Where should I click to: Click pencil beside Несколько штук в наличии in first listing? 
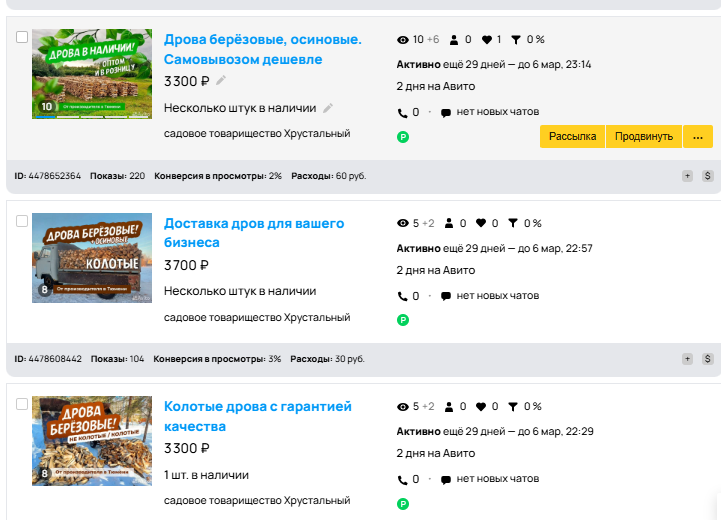(x=328, y=108)
